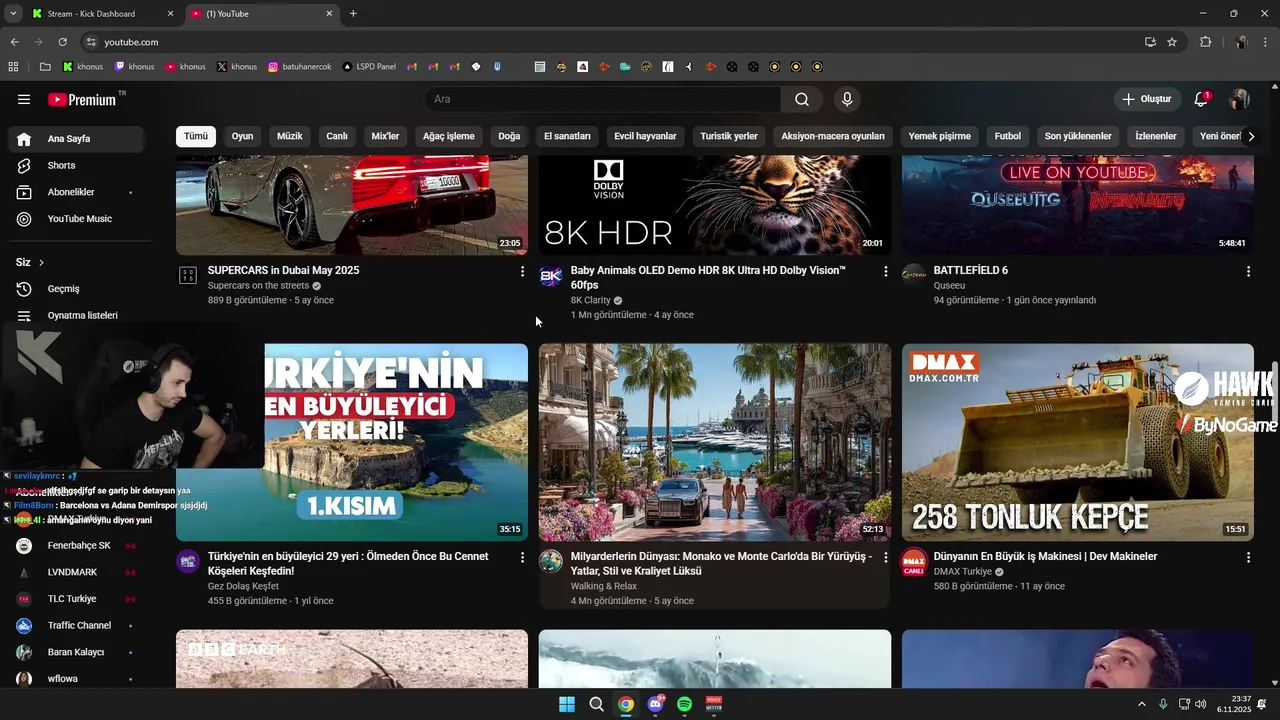Open a new Chrome tab
Viewport: 1280px width, 720px height.
(353, 14)
